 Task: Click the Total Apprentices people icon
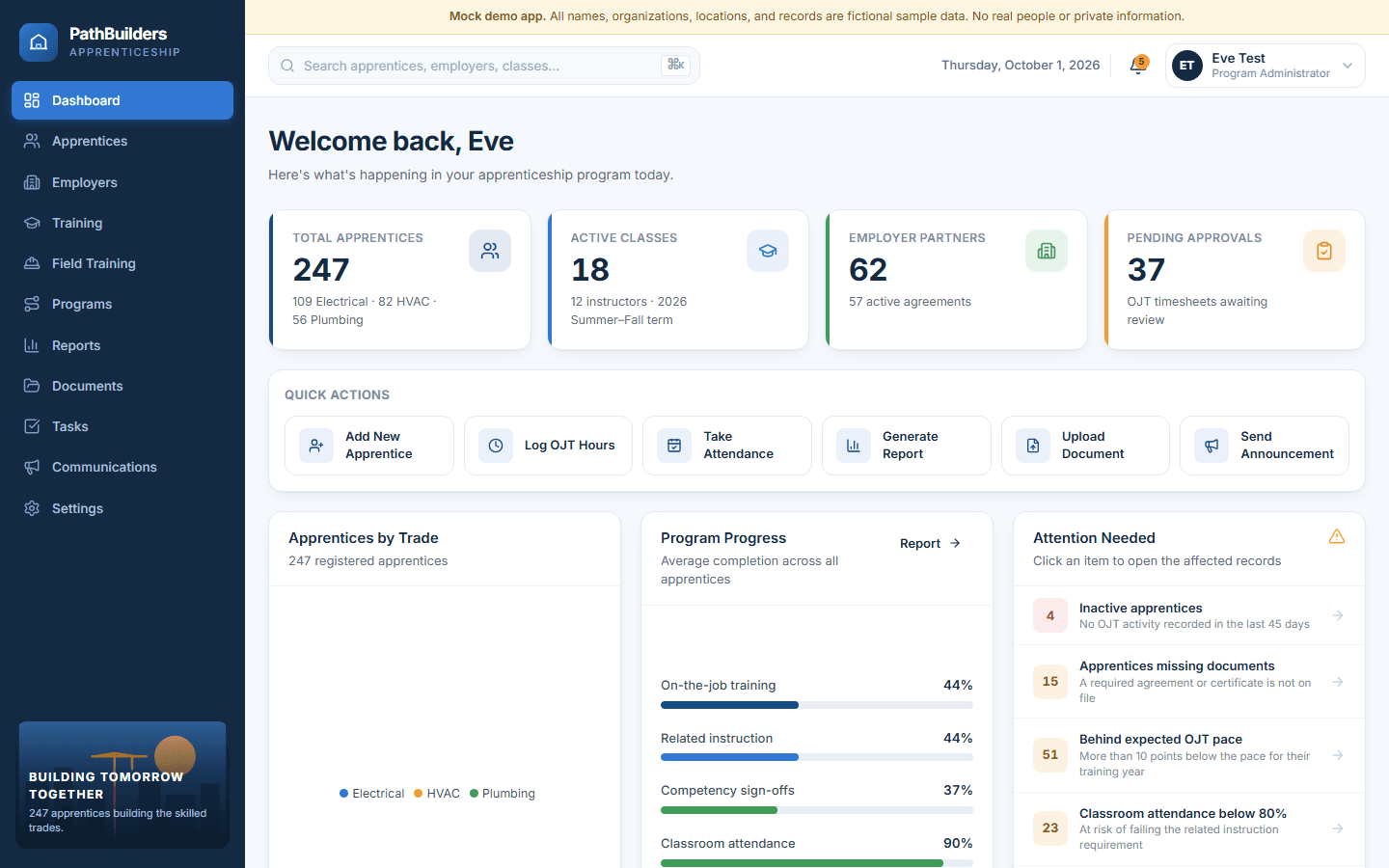tap(490, 251)
